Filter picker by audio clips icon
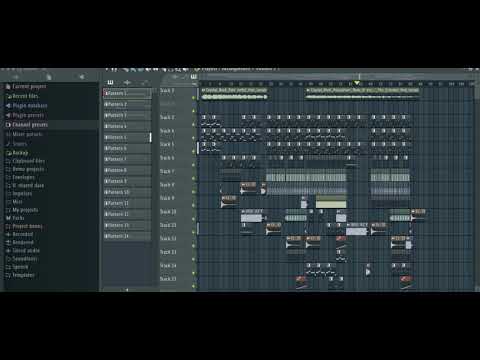 click(x=127, y=82)
